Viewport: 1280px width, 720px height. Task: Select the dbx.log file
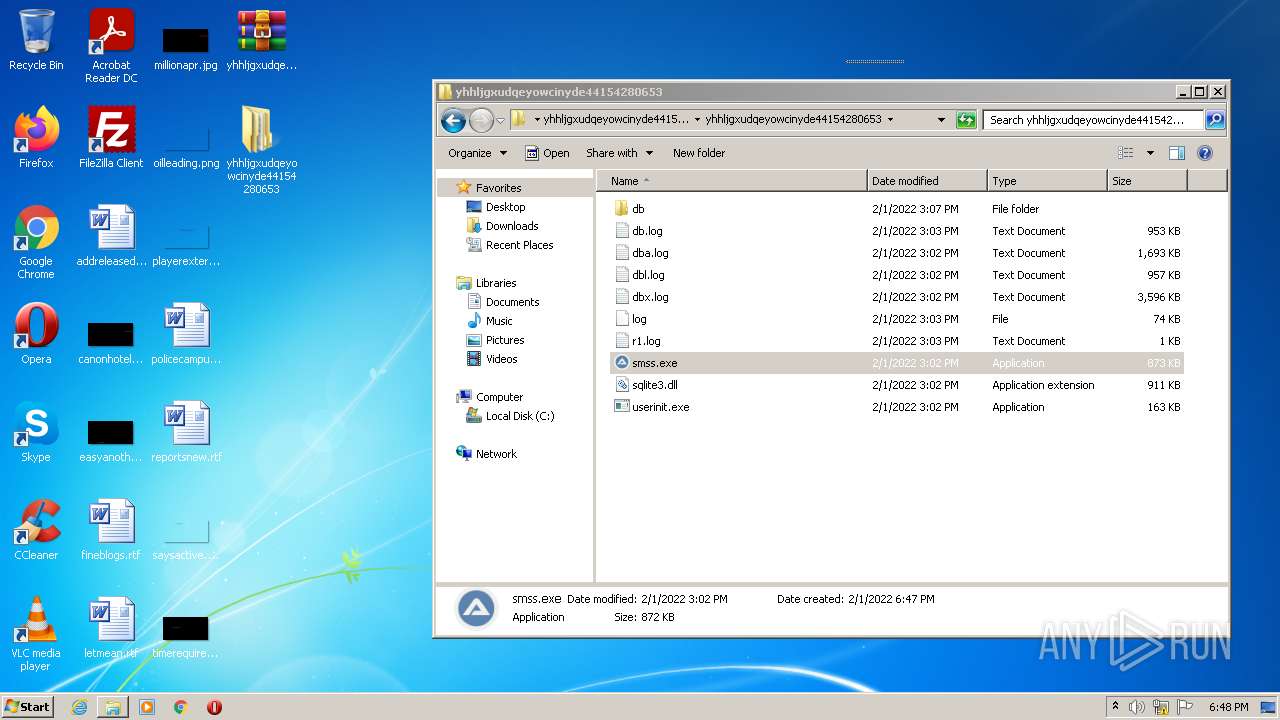click(897, 297)
